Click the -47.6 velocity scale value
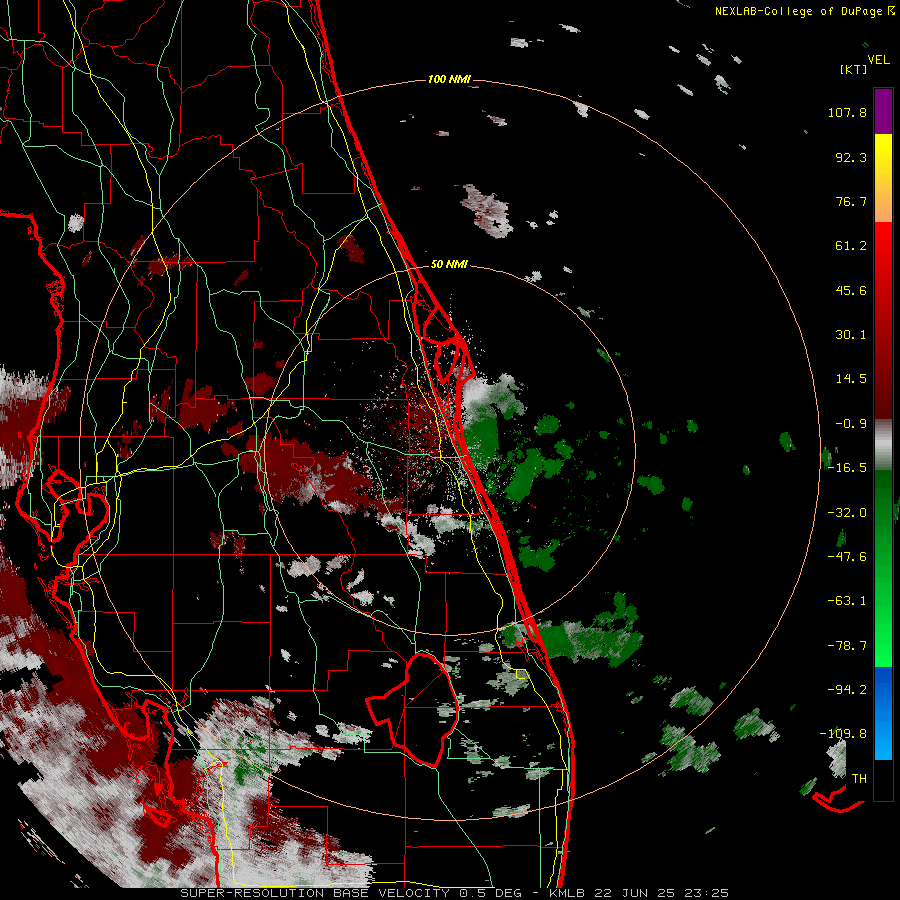 coord(847,557)
